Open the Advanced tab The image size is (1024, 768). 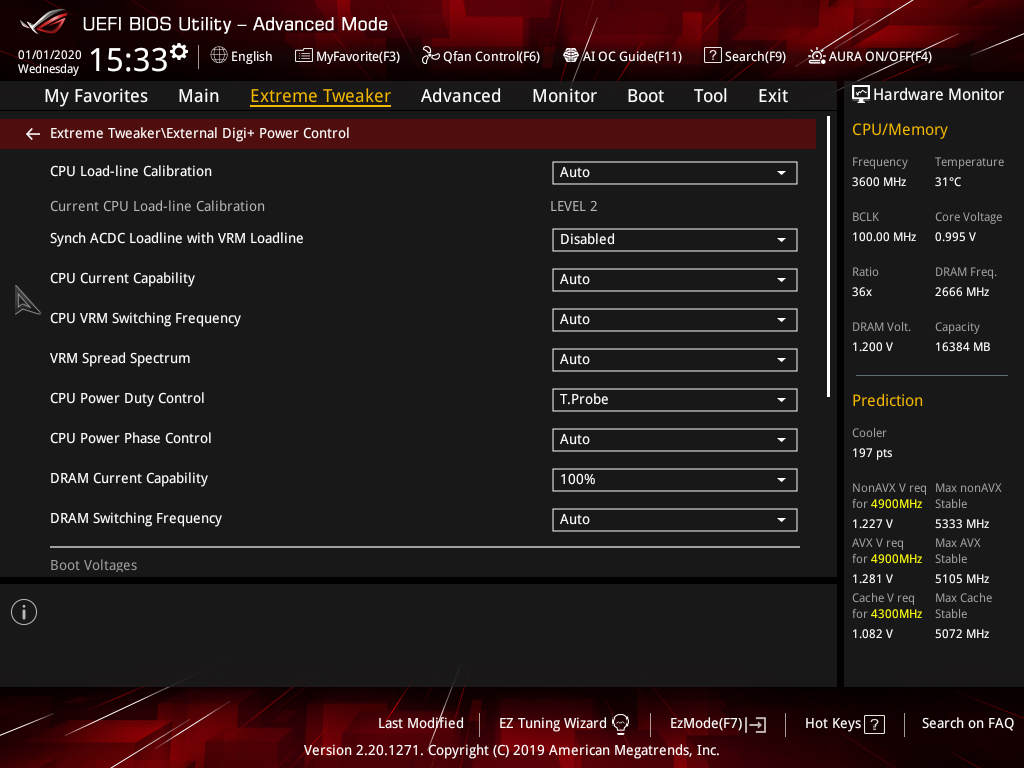pyautogui.click(x=460, y=96)
